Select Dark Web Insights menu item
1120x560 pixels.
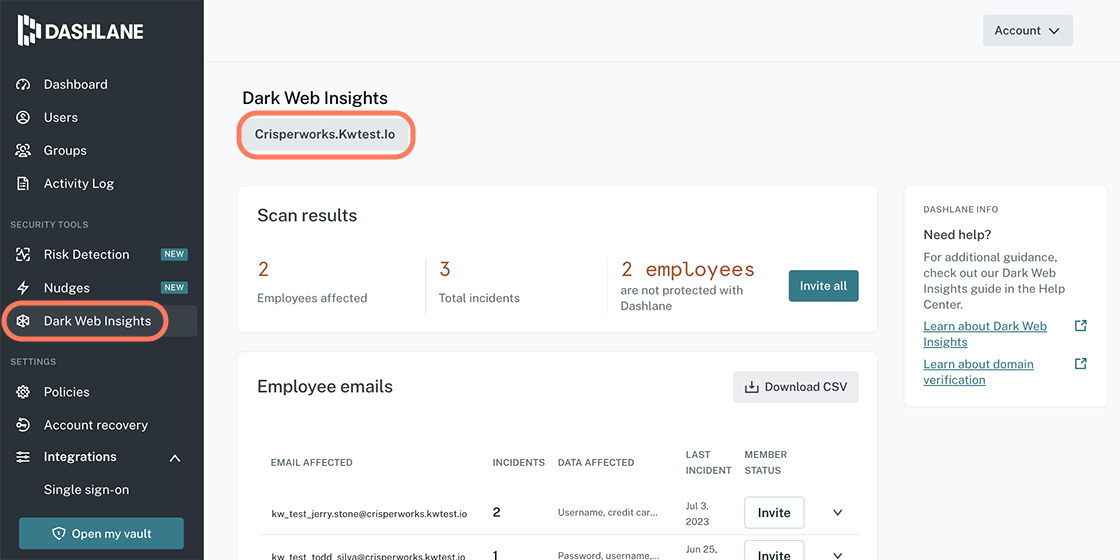coord(97,321)
